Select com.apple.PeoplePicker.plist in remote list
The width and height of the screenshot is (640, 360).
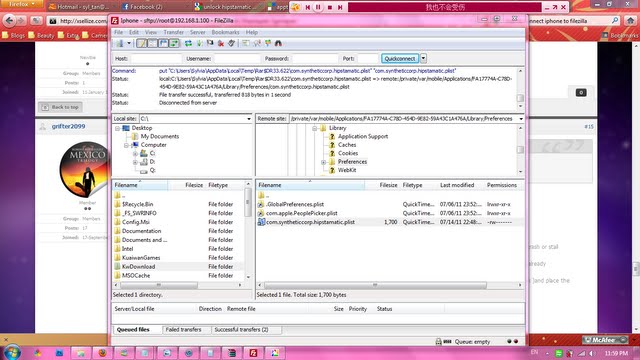(302, 213)
